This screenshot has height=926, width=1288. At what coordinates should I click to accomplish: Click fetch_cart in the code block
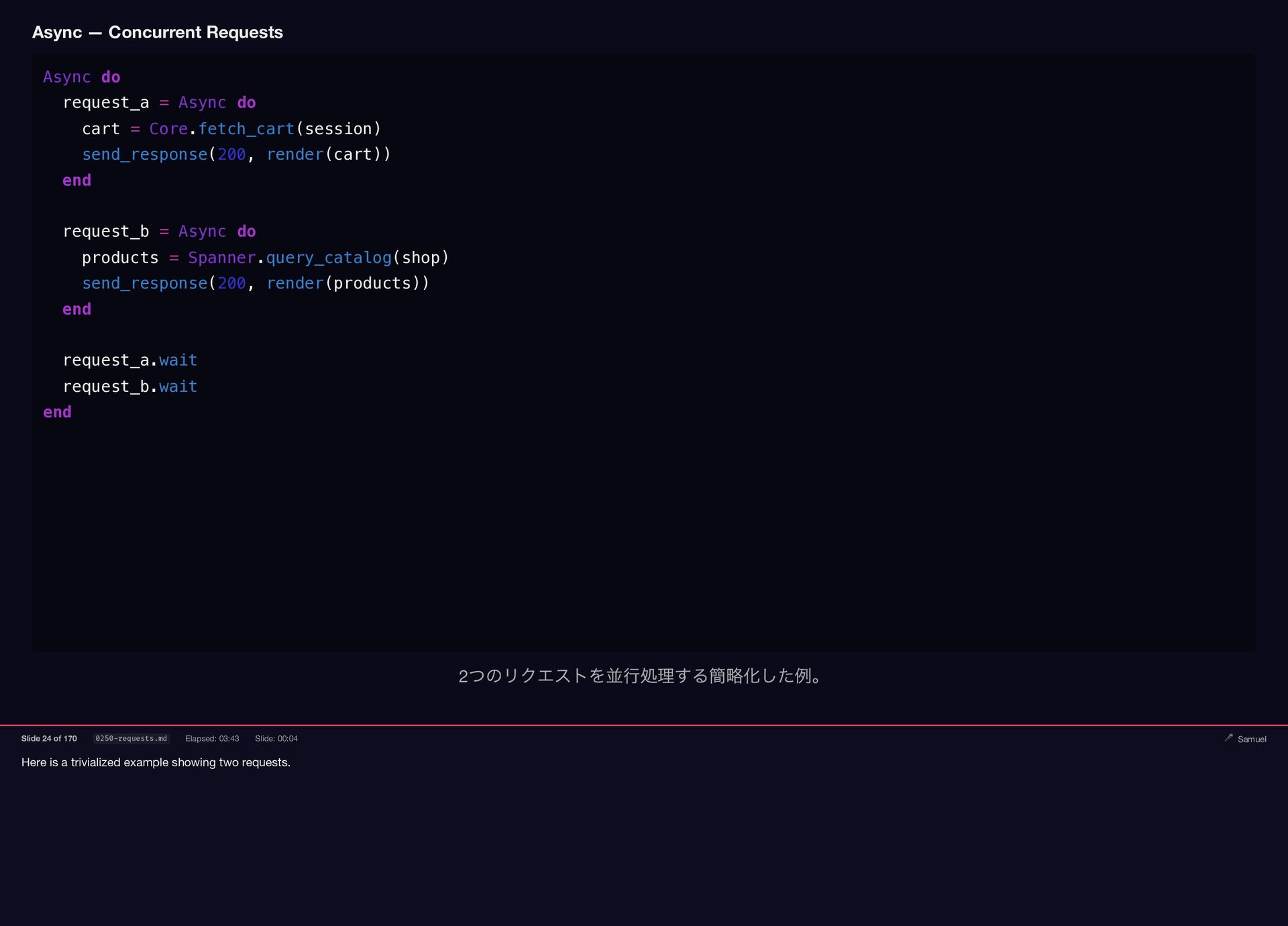coord(246,129)
